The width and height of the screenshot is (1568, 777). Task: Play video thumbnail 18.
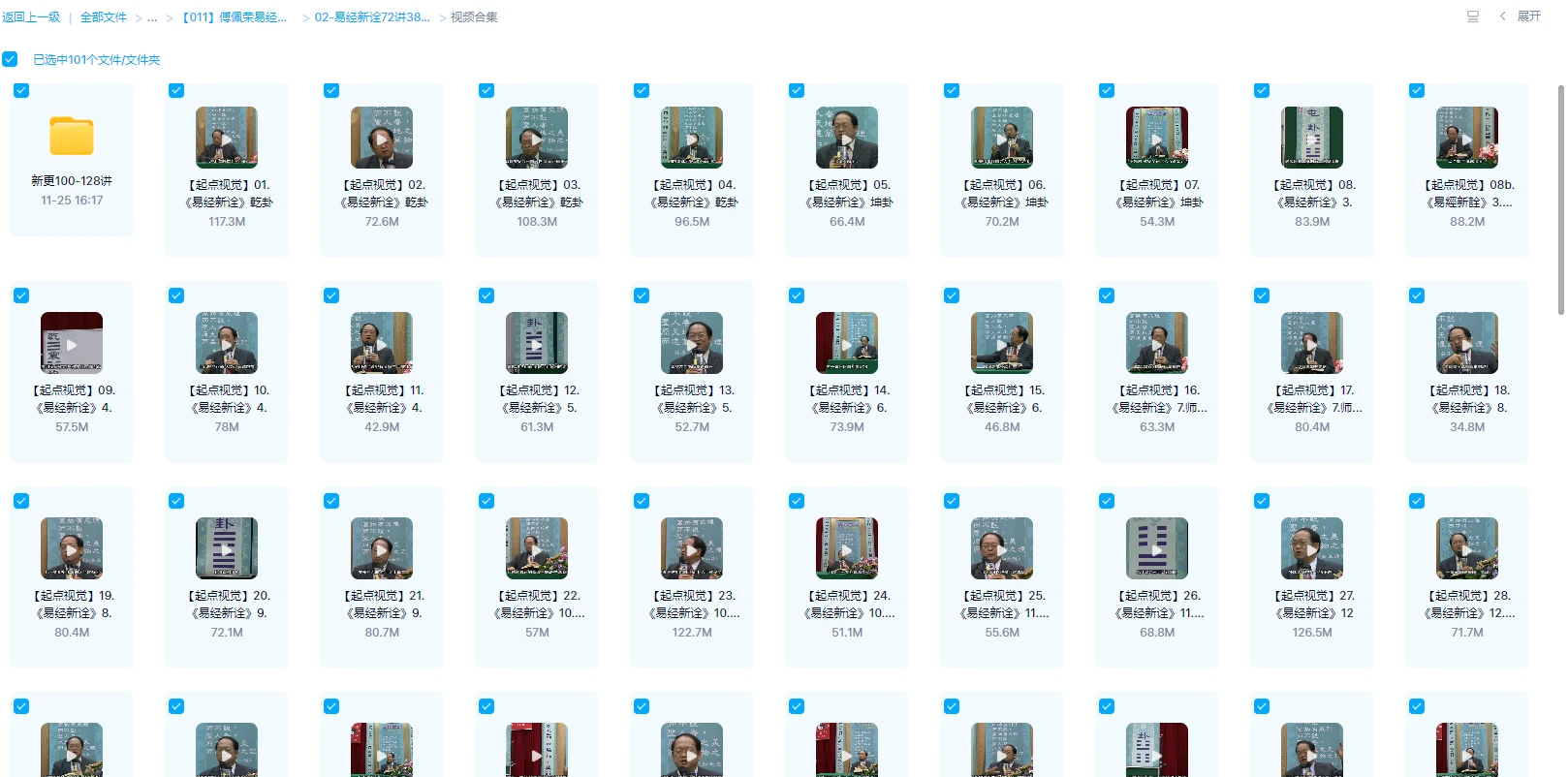[1467, 343]
